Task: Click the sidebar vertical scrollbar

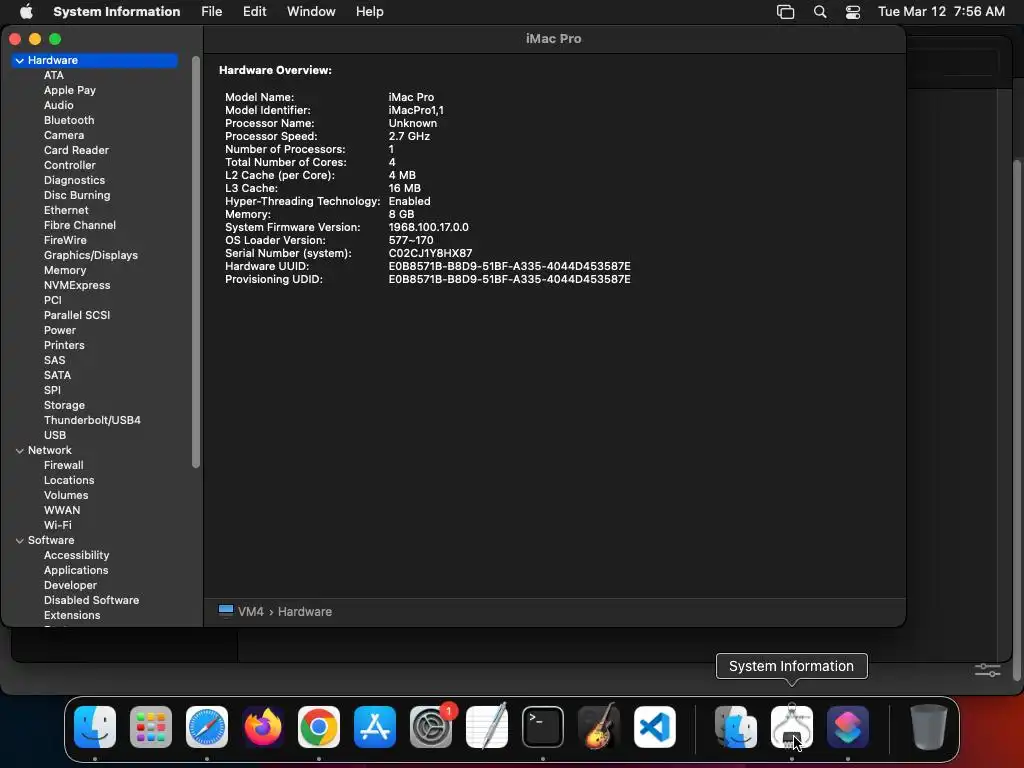Action: pos(195,262)
